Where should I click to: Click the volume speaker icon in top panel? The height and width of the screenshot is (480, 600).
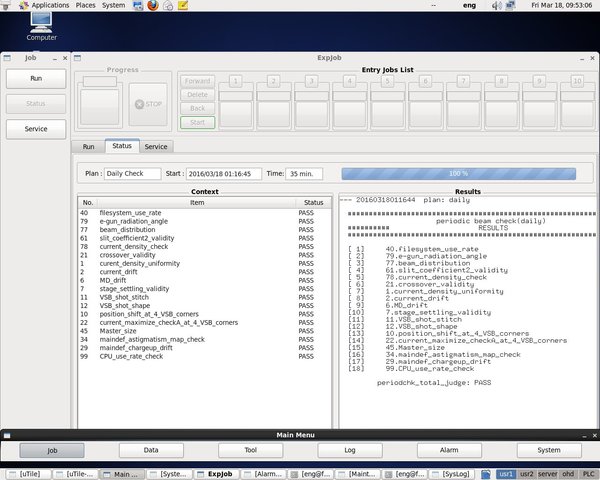(x=496, y=5)
